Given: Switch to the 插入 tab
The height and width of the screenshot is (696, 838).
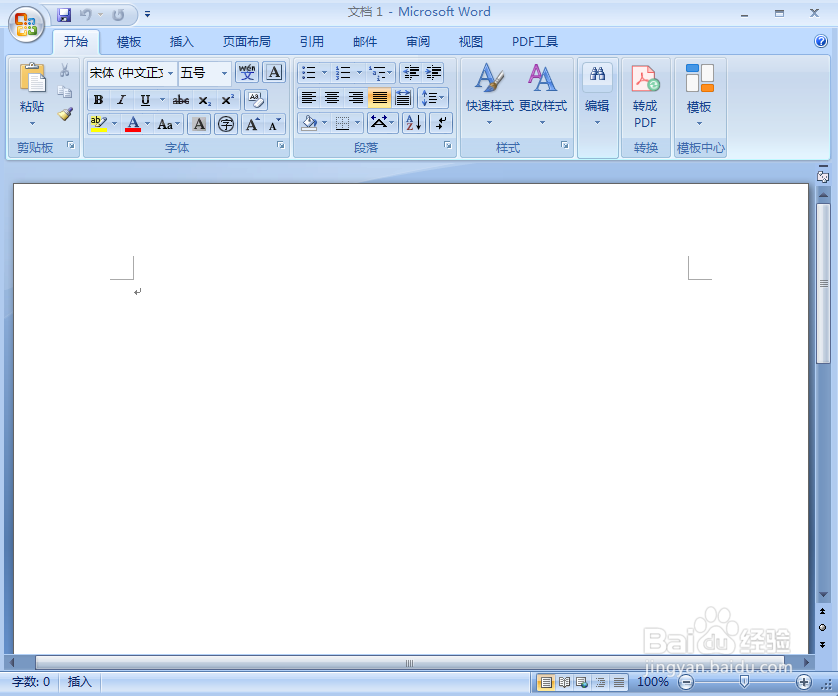Looking at the screenshot, I should pos(181,42).
